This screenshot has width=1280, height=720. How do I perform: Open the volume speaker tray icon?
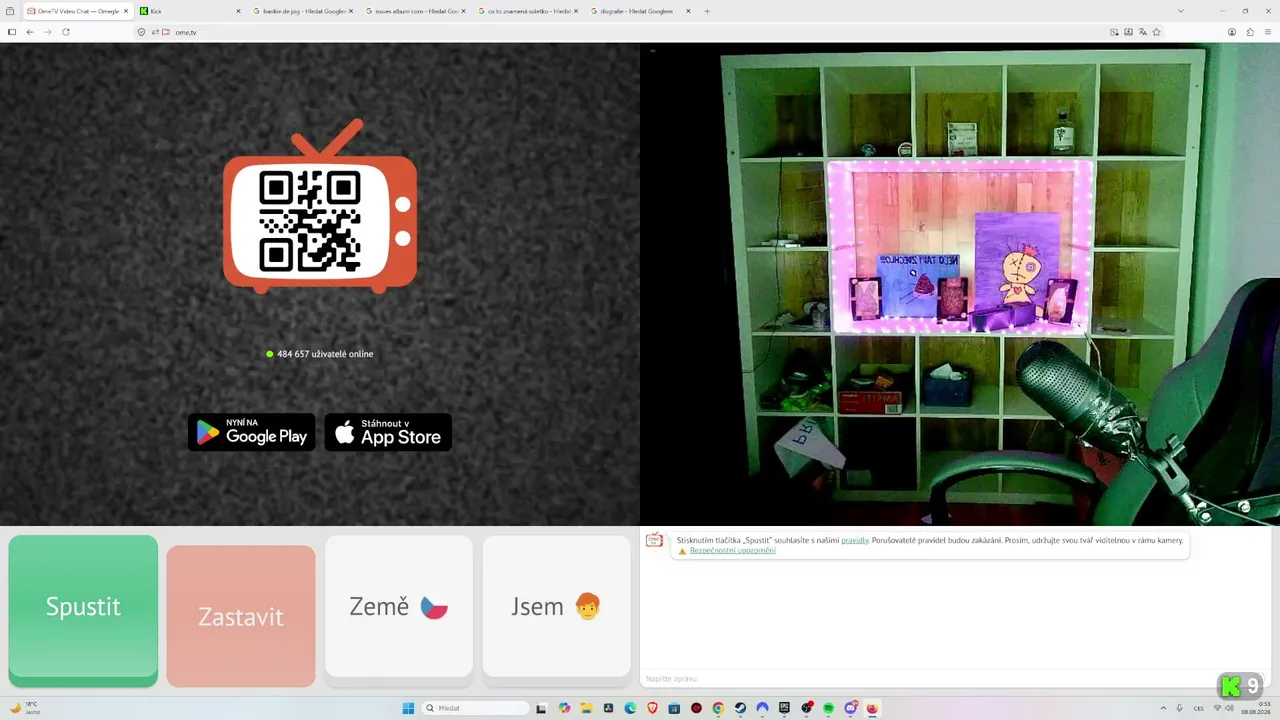click(x=1229, y=708)
